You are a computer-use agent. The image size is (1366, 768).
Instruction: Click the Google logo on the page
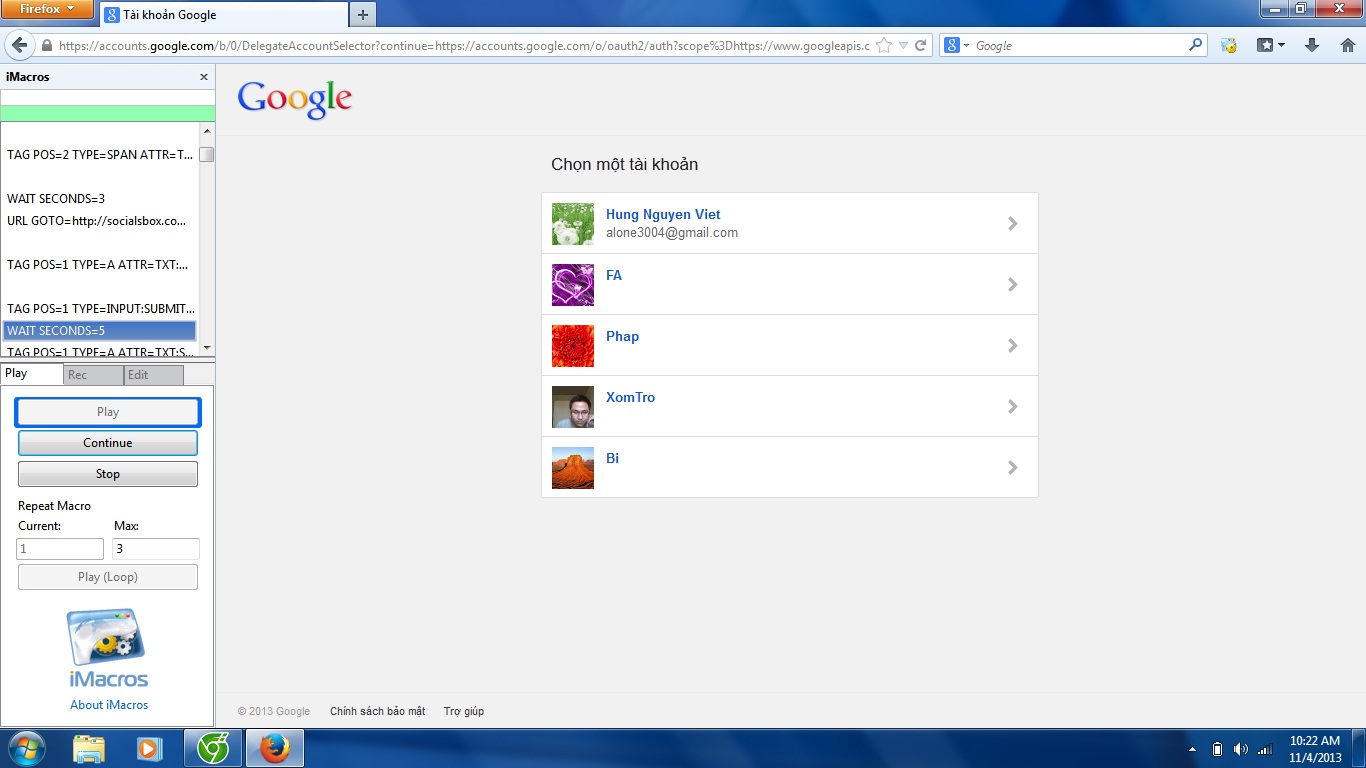click(x=295, y=99)
